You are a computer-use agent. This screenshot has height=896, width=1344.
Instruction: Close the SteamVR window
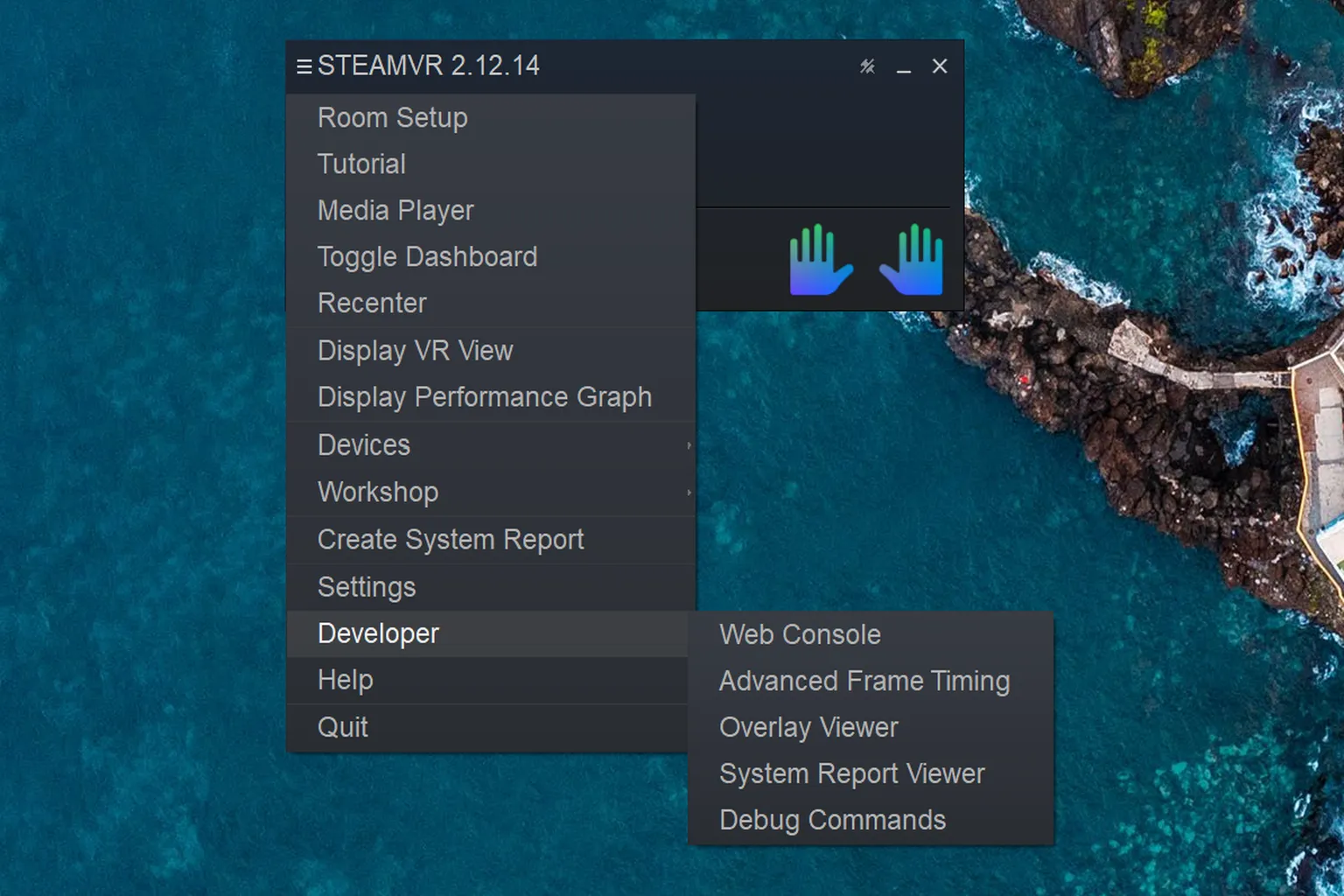tap(940, 66)
